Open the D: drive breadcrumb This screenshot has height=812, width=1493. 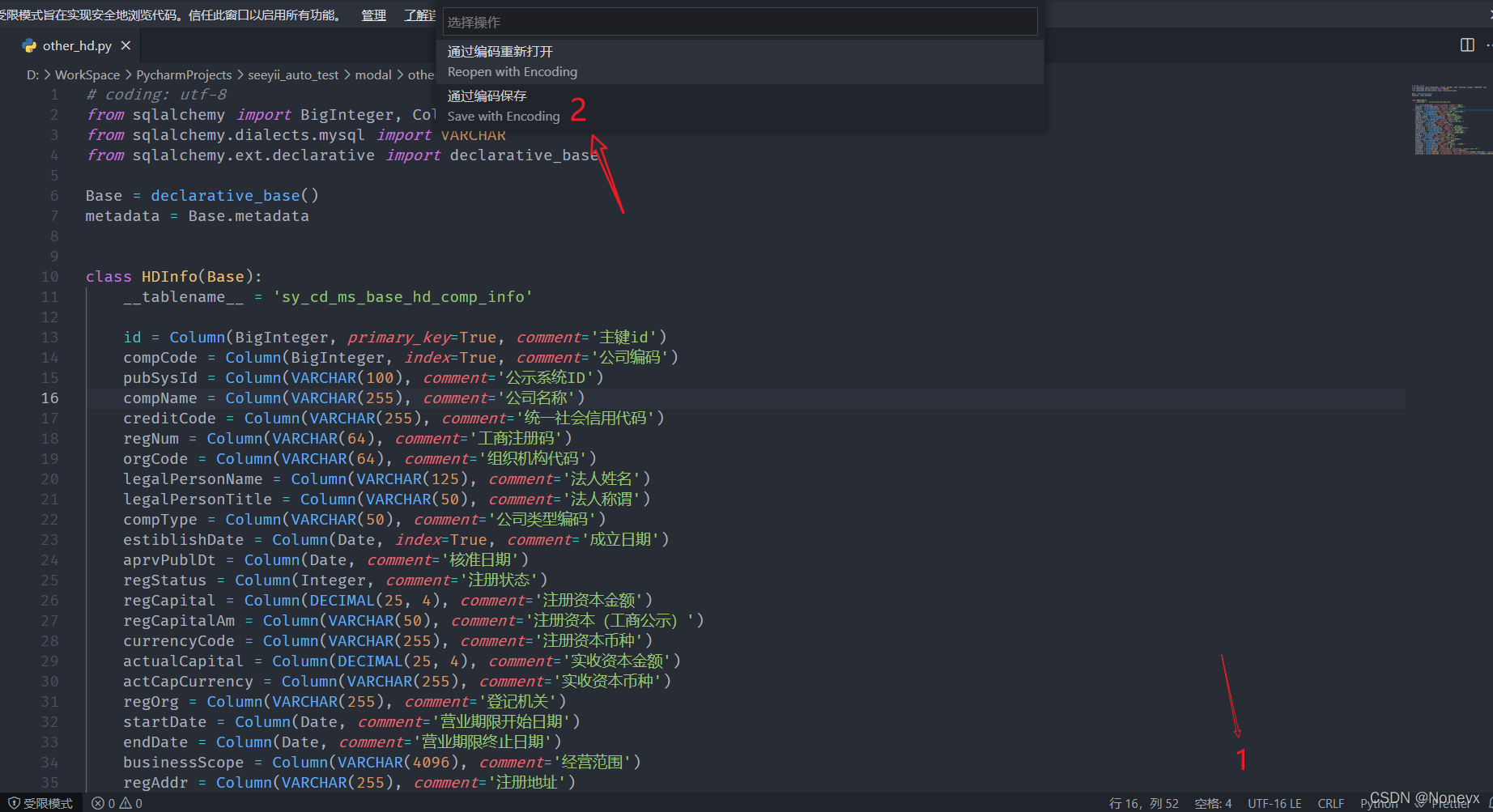pyautogui.click(x=32, y=74)
